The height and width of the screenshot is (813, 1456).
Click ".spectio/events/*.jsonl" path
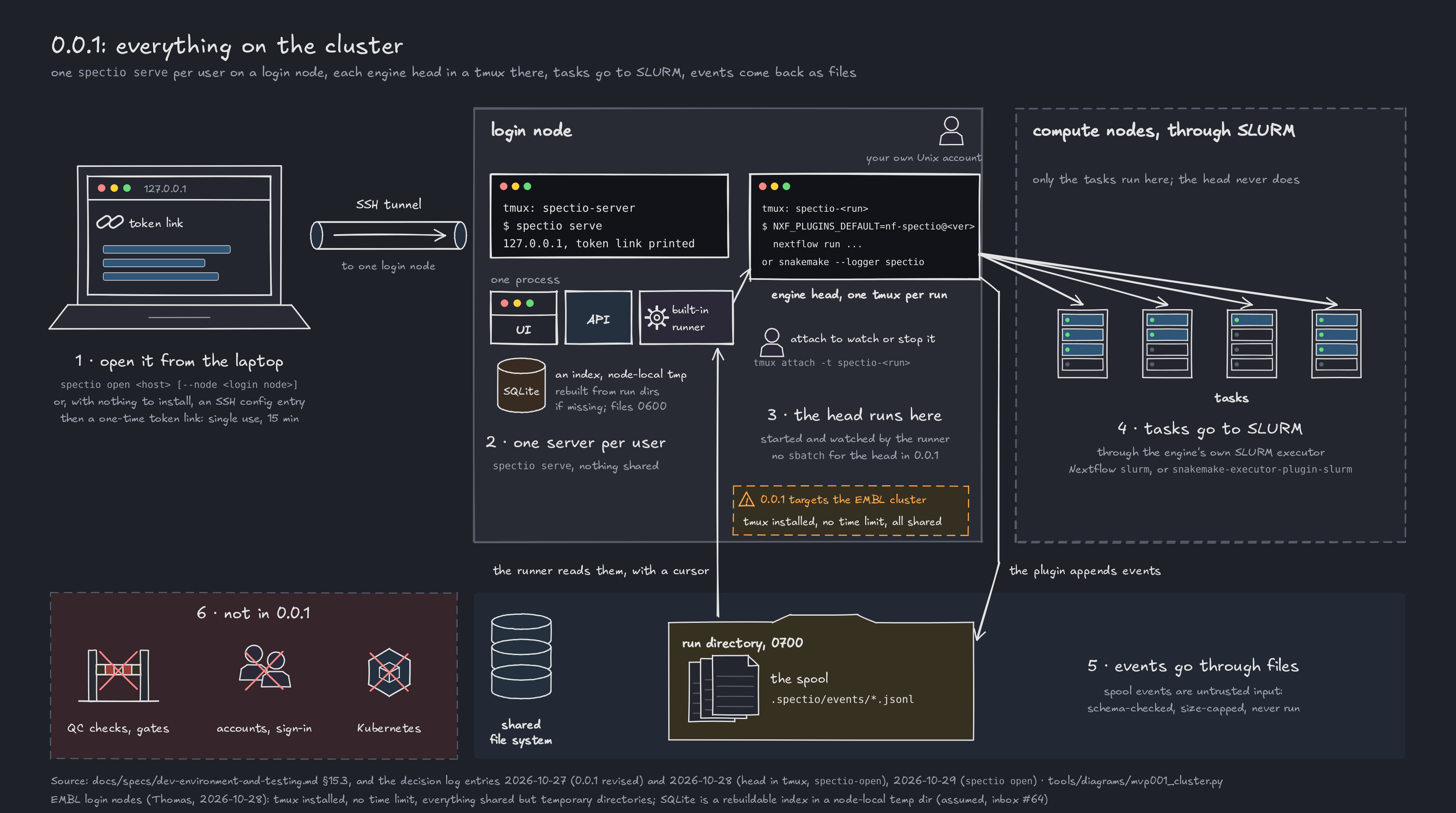point(842,700)
